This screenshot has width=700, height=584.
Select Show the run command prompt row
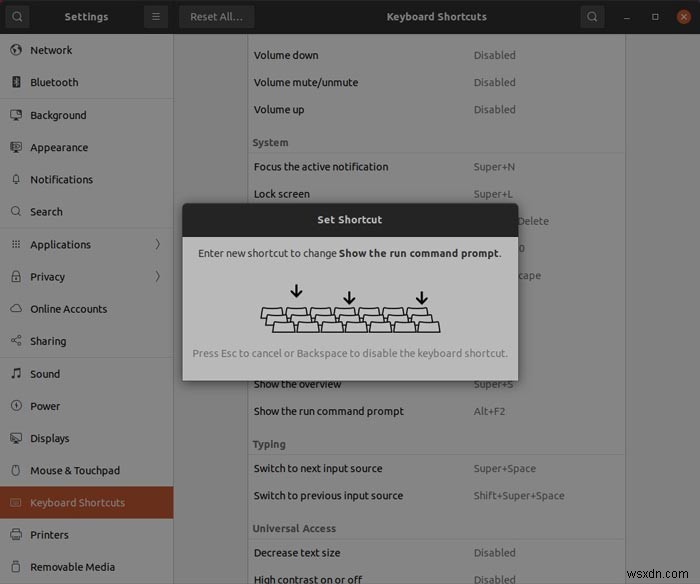point(437,411)
